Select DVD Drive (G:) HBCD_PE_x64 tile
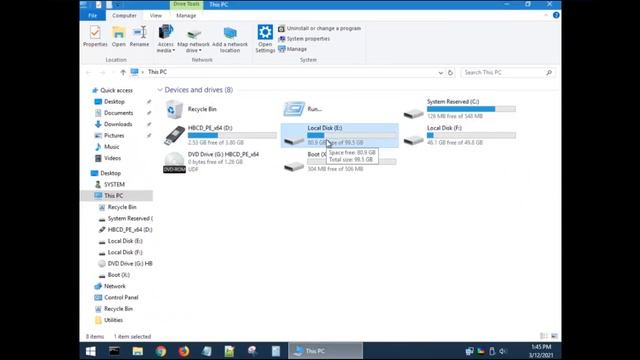 coord(220,162)
